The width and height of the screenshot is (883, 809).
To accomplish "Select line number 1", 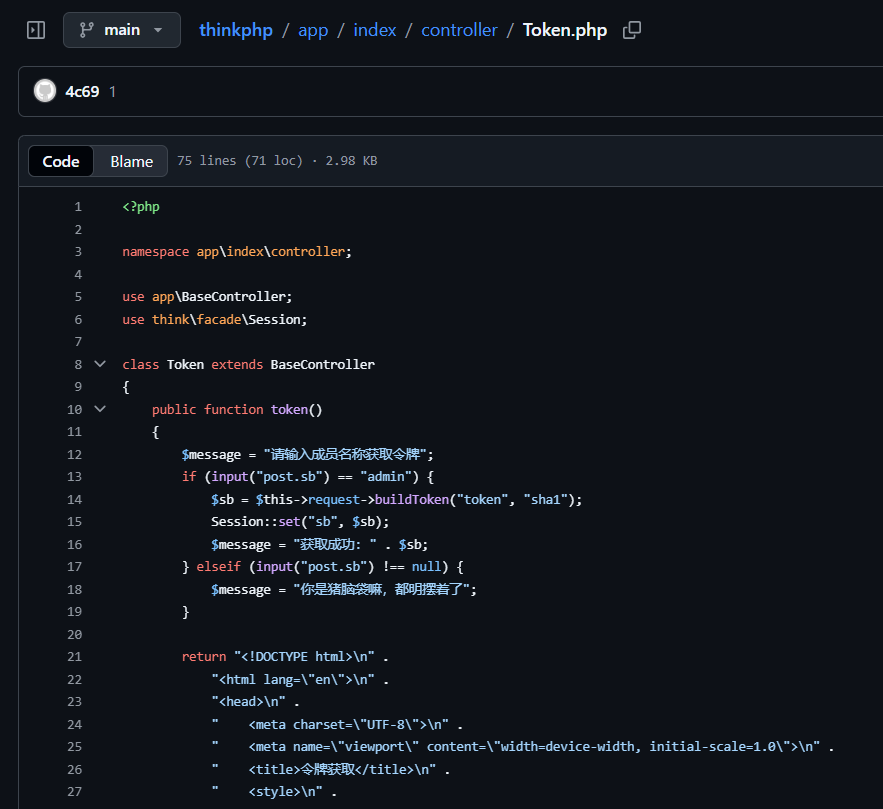I will click(77, 207).
